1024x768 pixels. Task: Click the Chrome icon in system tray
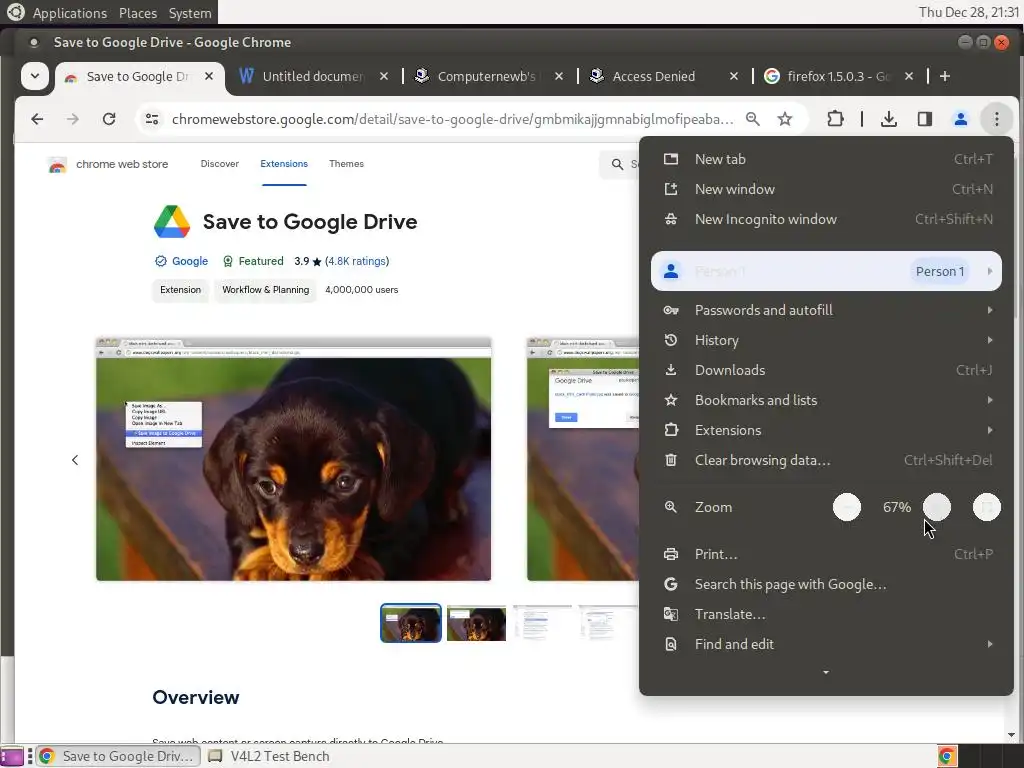(x=947, y=756)
